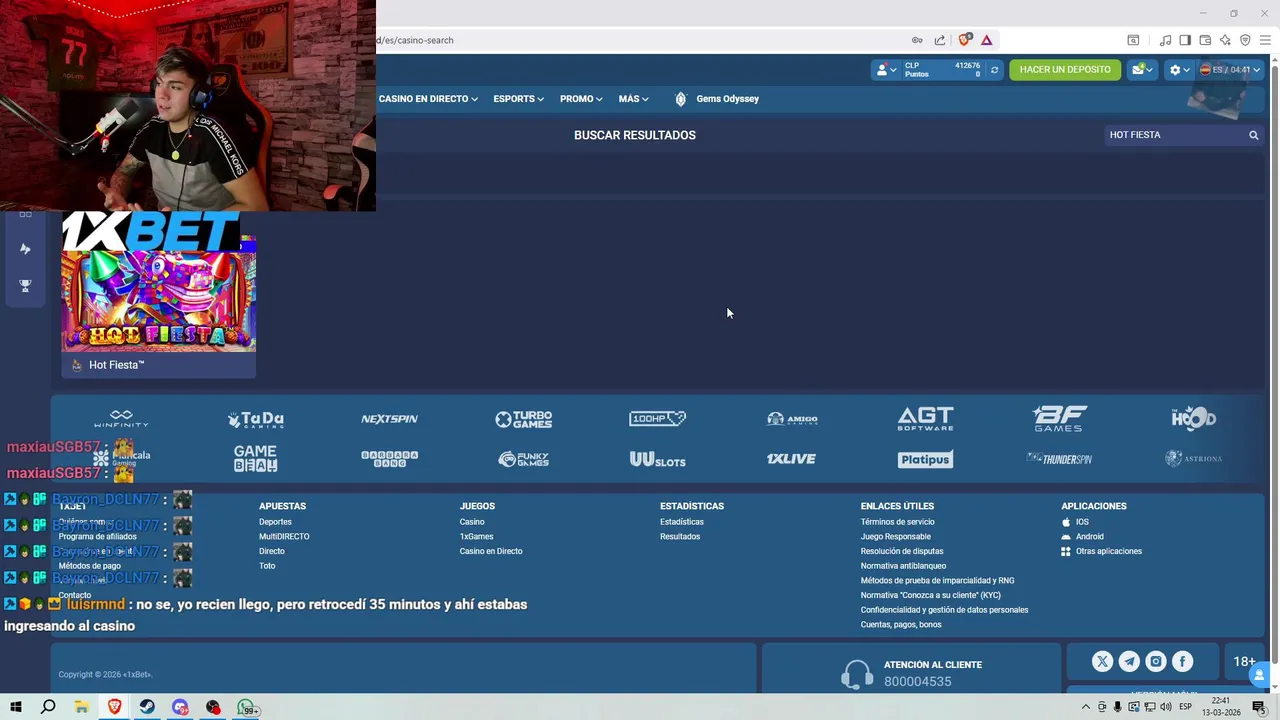Open Juego Responsable link

point(896,537)
